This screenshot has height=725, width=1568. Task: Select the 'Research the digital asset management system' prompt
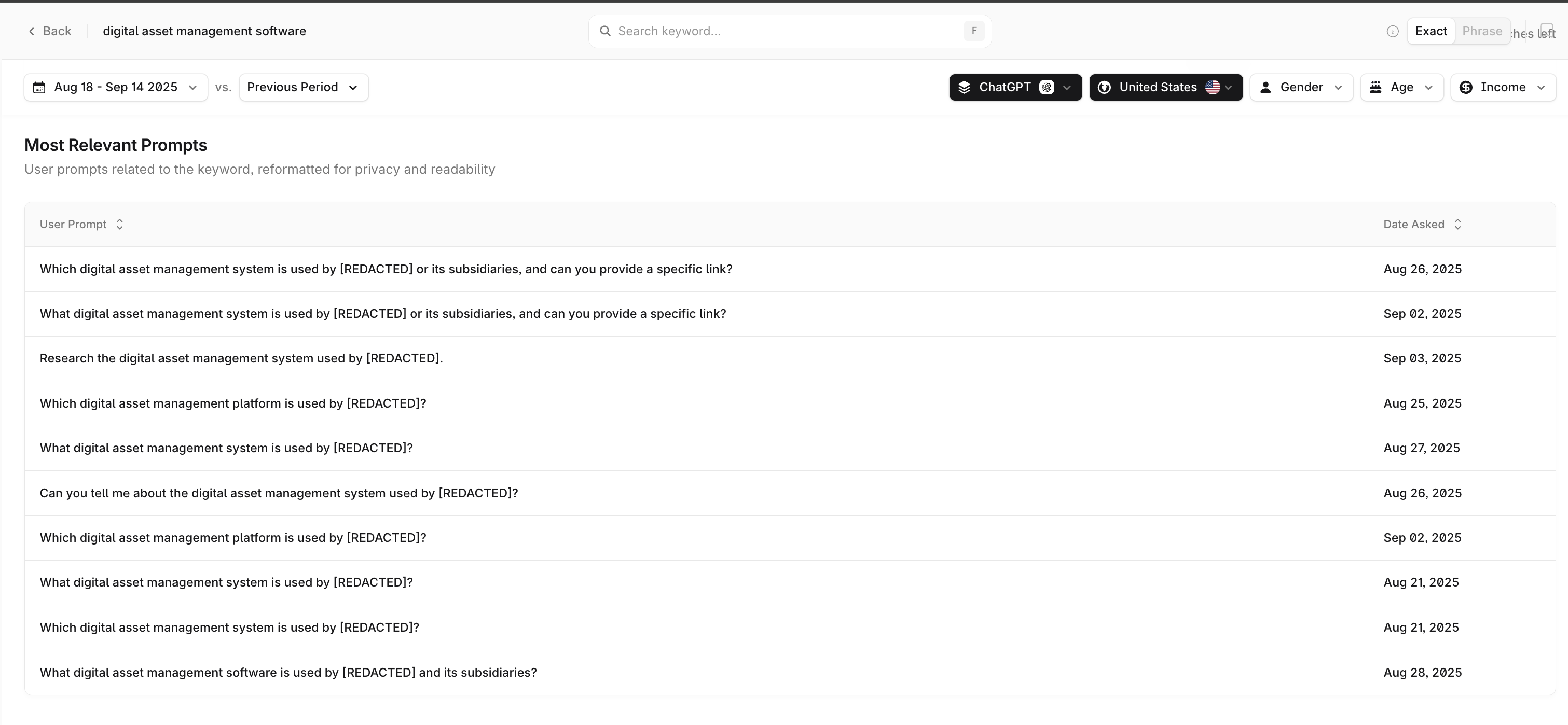[790, 358]
